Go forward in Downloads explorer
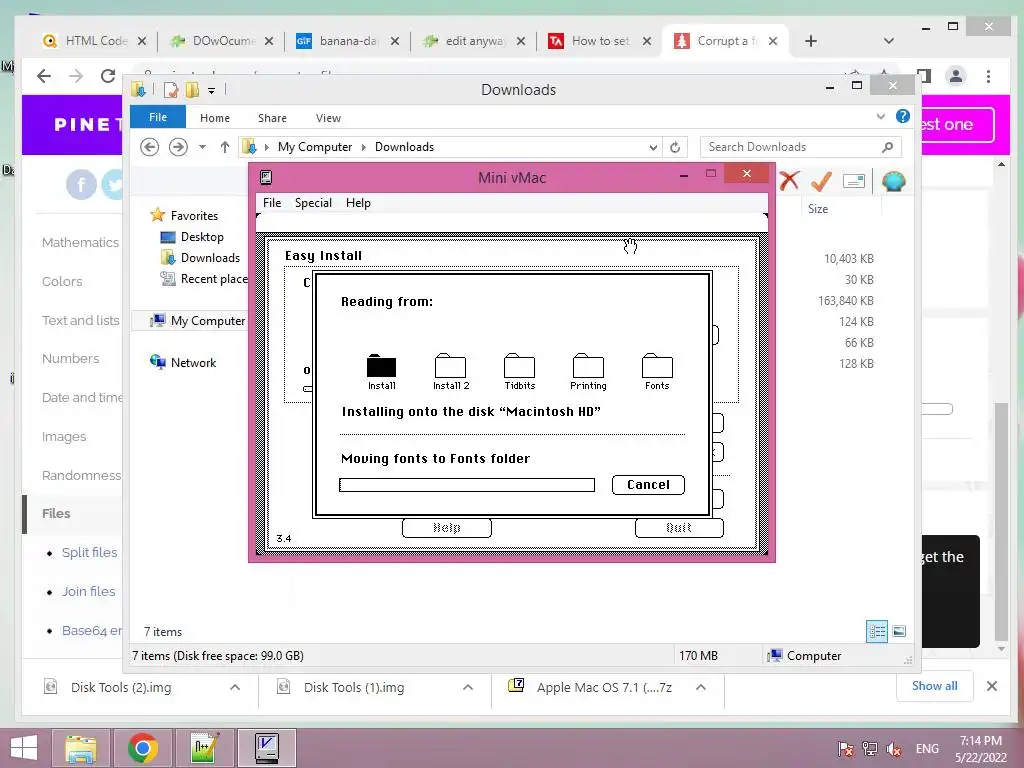 pyautogui.click(x=178, y=147)
